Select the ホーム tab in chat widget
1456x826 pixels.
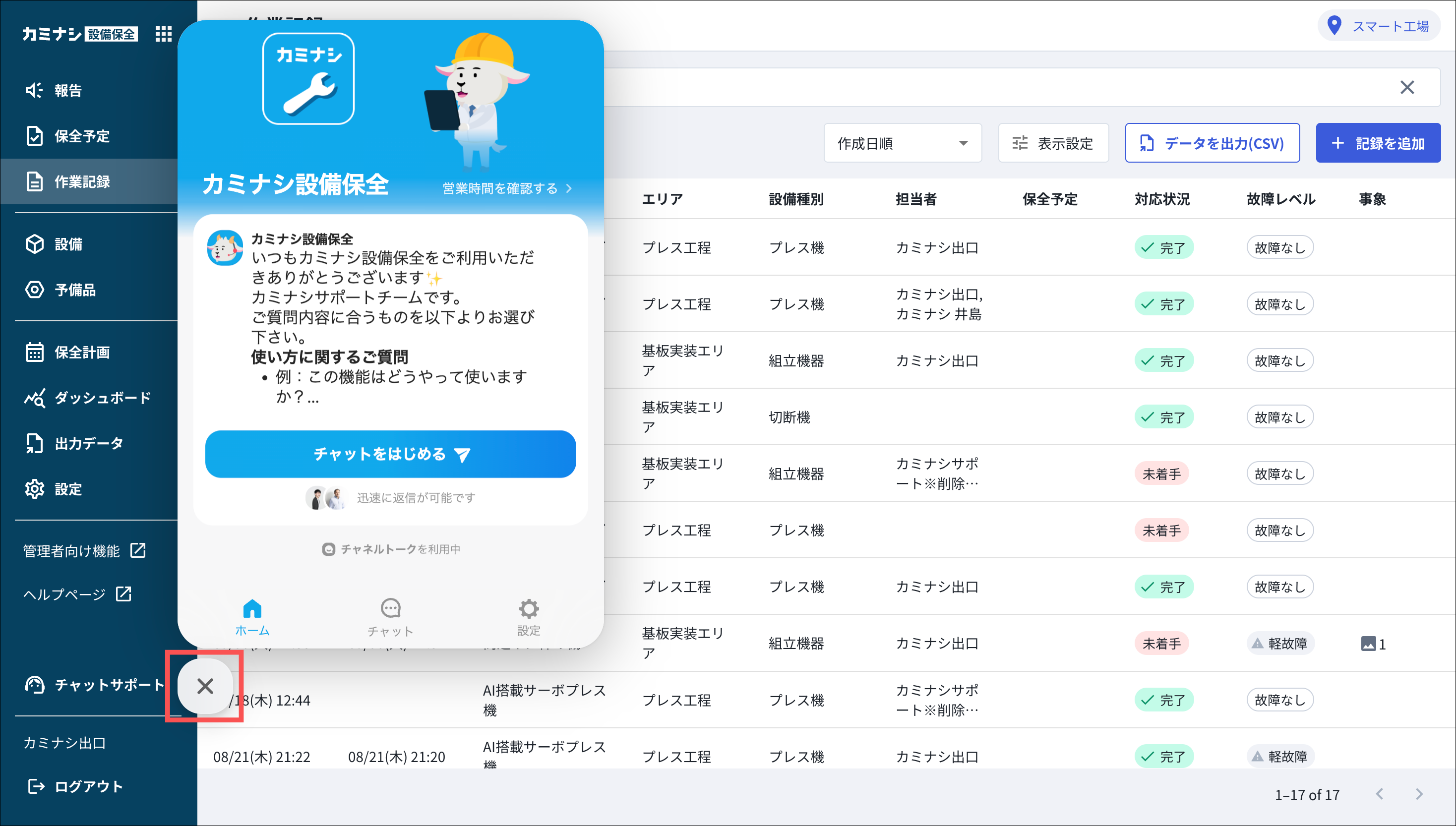coord(252,618)
